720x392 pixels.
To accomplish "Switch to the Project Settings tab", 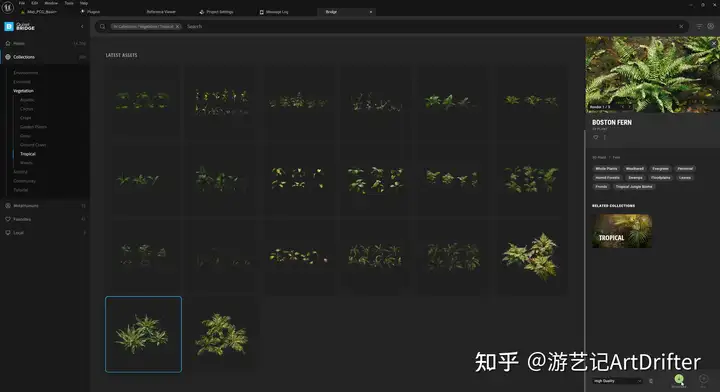I will (x=217, y=12).
